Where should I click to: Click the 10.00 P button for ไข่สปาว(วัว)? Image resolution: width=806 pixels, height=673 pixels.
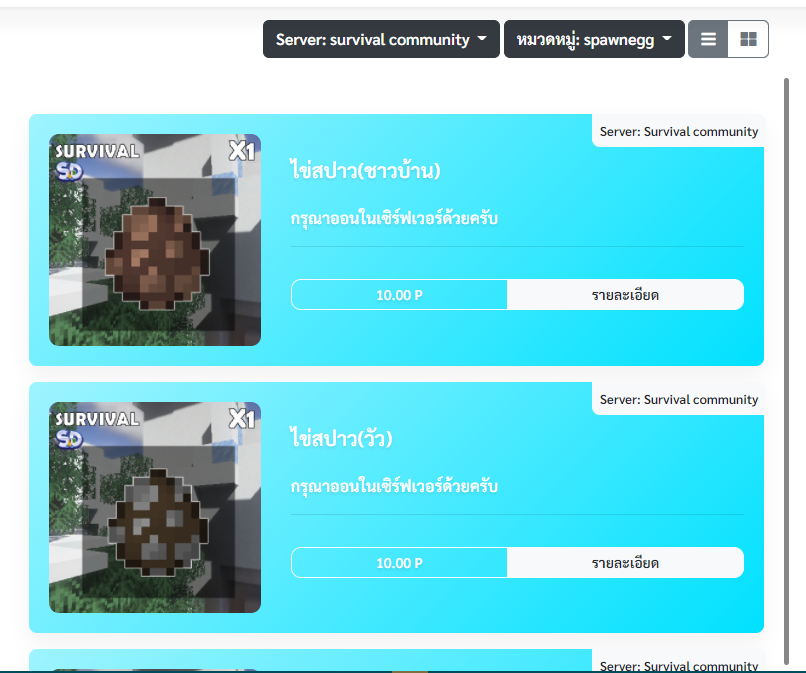(399, 563)
